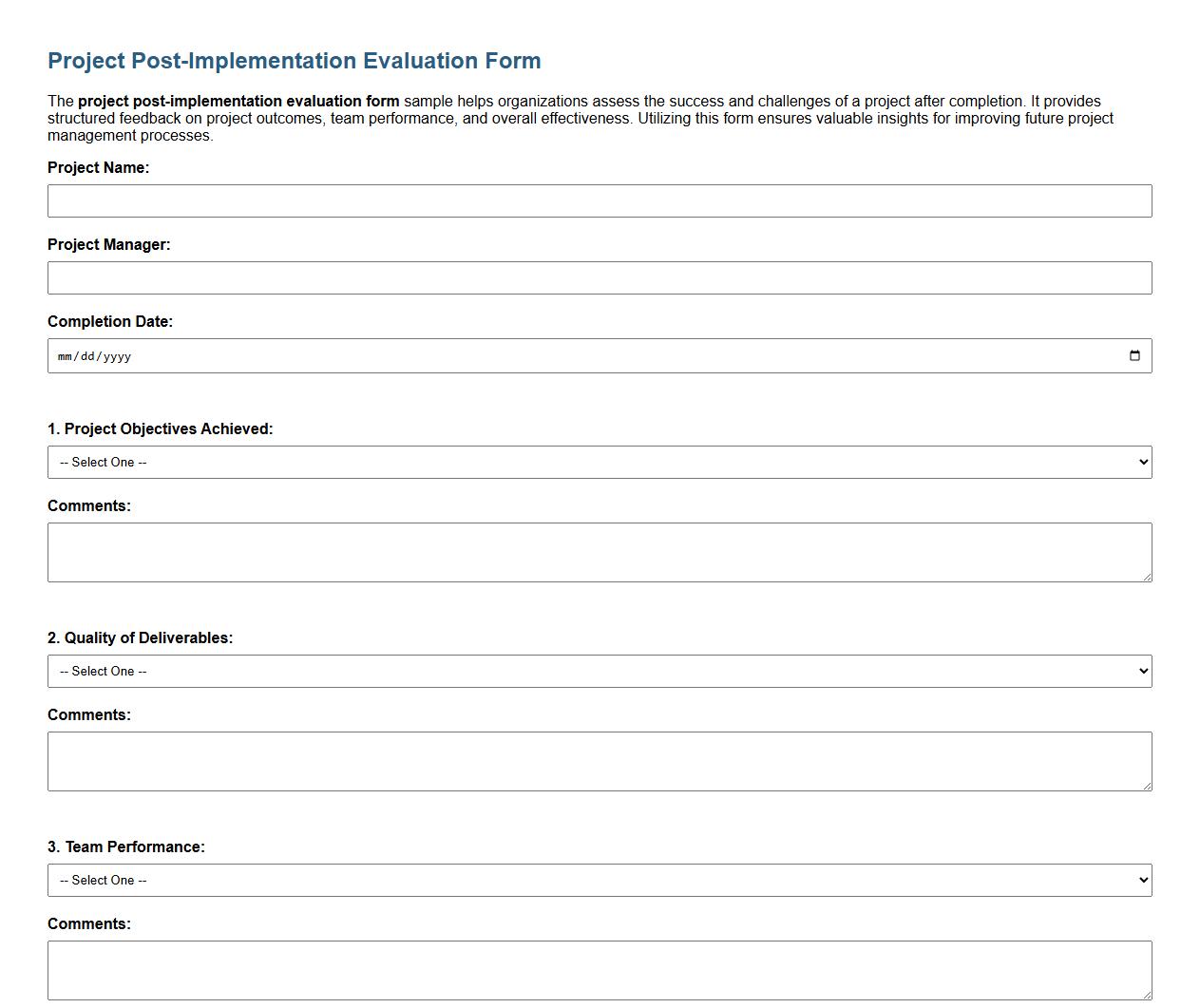Focus the Completion Date input
The image size is (1200, 1008).
380,355
